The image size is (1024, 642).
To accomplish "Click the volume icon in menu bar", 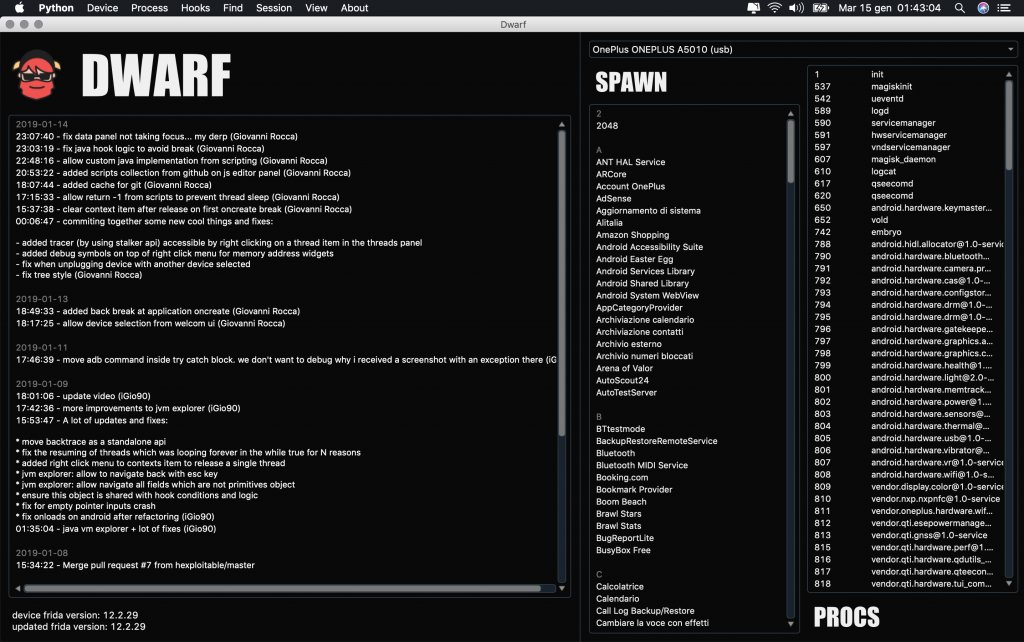I will pos(796,8).
